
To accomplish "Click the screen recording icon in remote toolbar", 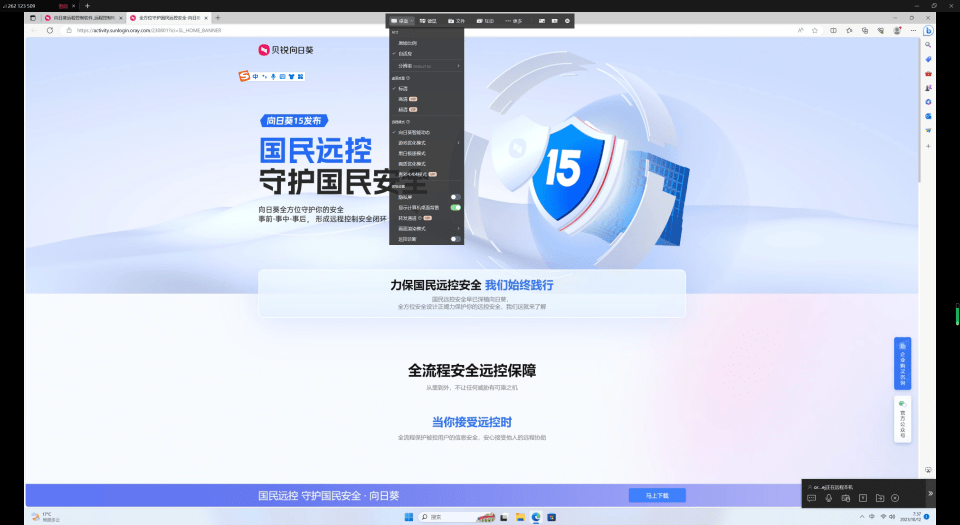I will [555, 21].
